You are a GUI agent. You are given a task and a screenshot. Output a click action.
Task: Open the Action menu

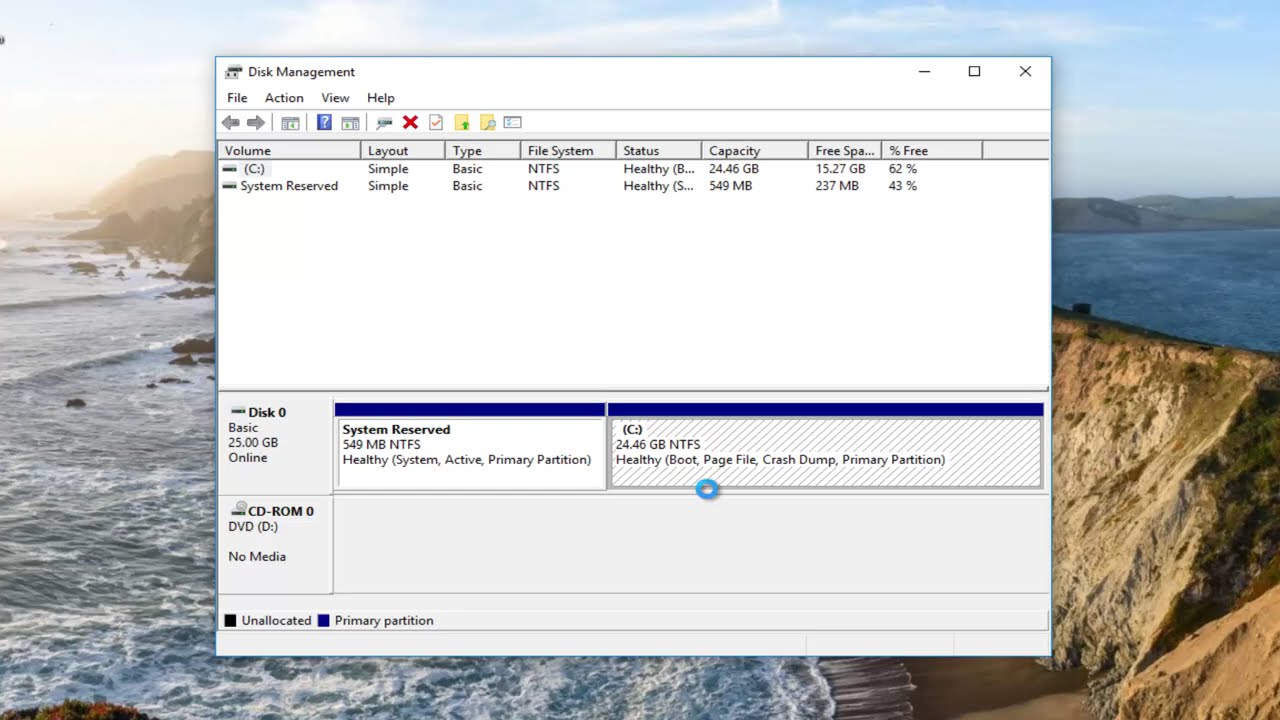(x=284, y=98)
